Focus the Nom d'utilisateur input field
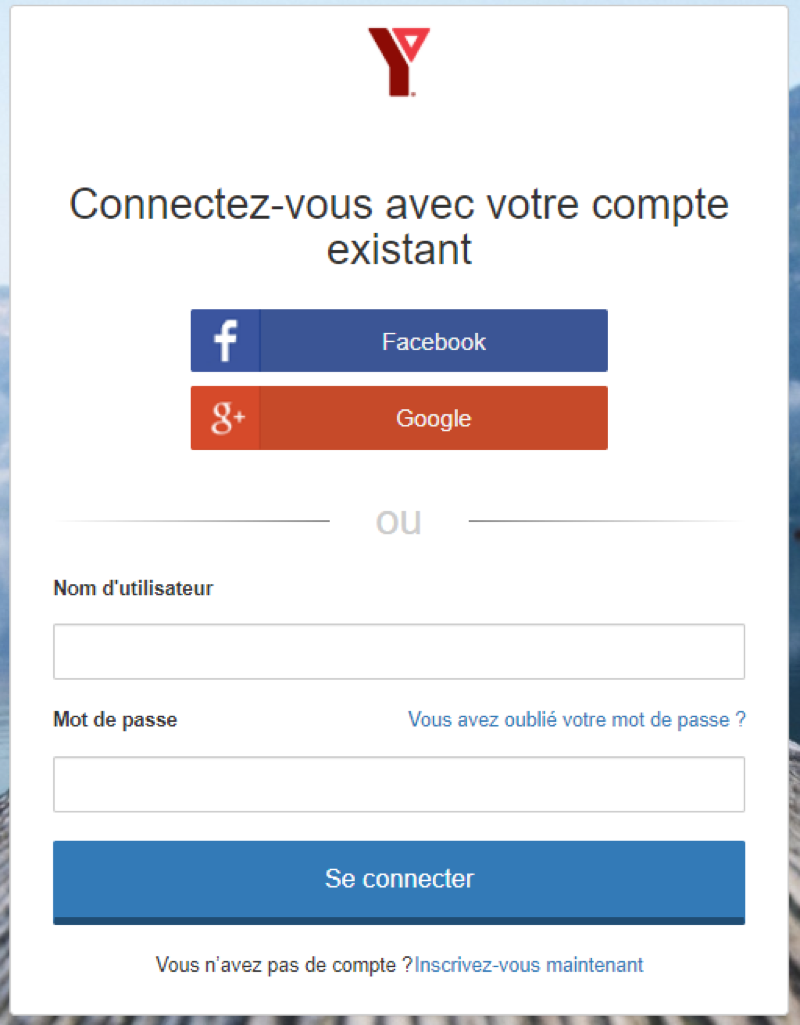The image size is (800, 1025). pos(399,651)
